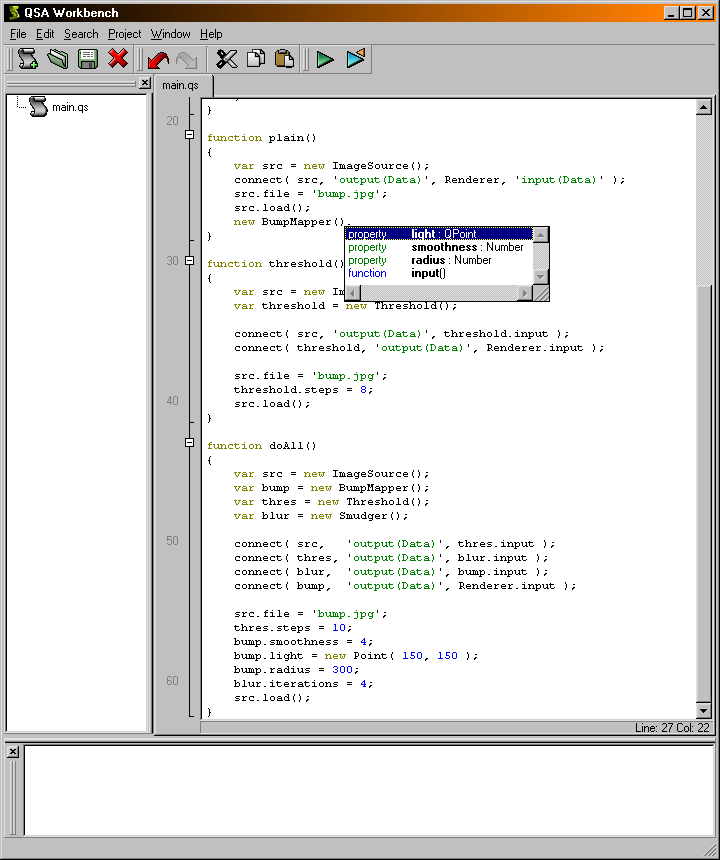This screenshot has width=720, height=860.
Task: Open the Window menu
Action: tap(171, 34)
